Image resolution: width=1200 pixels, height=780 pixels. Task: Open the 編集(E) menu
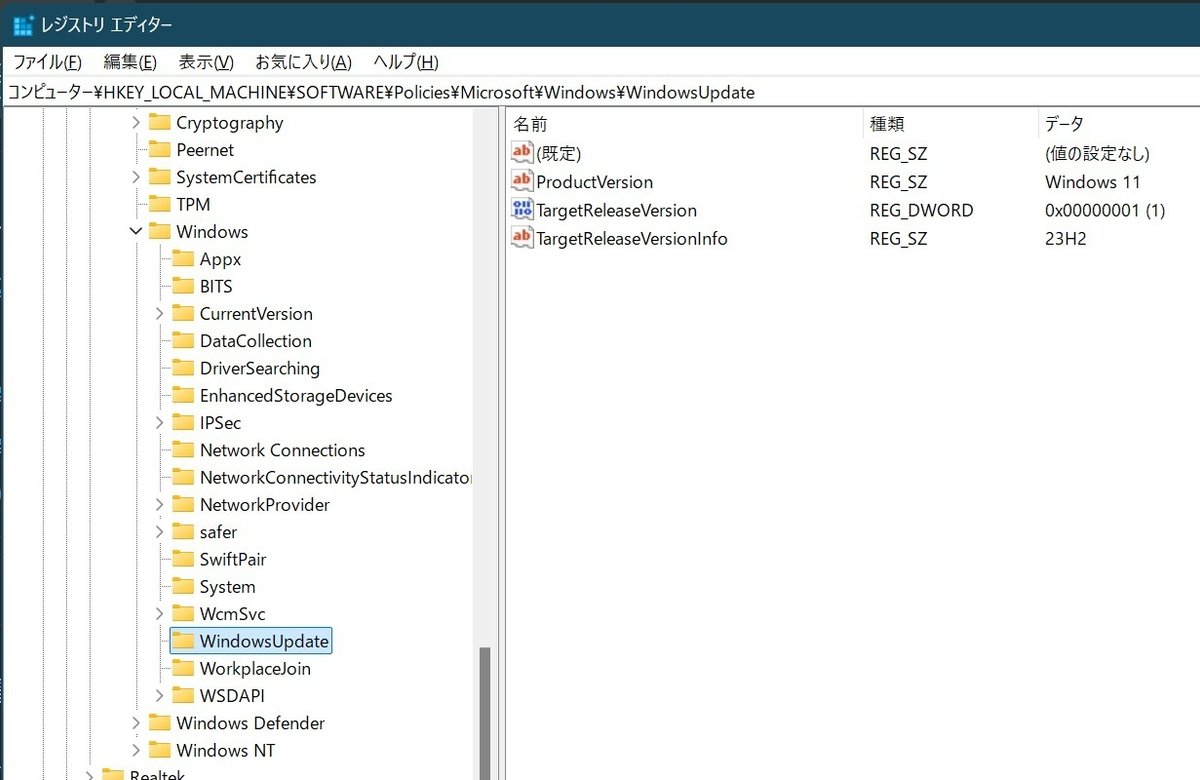pyautogui.click(x=130, y=62)
